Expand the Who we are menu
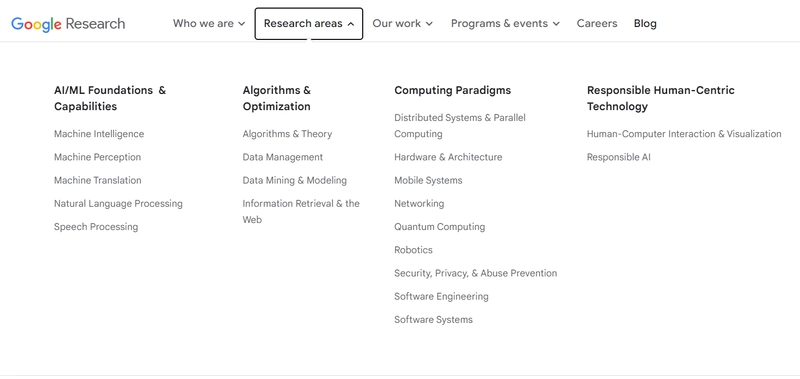The width and height of the screenshot is (800, 379). coord(209,23)
